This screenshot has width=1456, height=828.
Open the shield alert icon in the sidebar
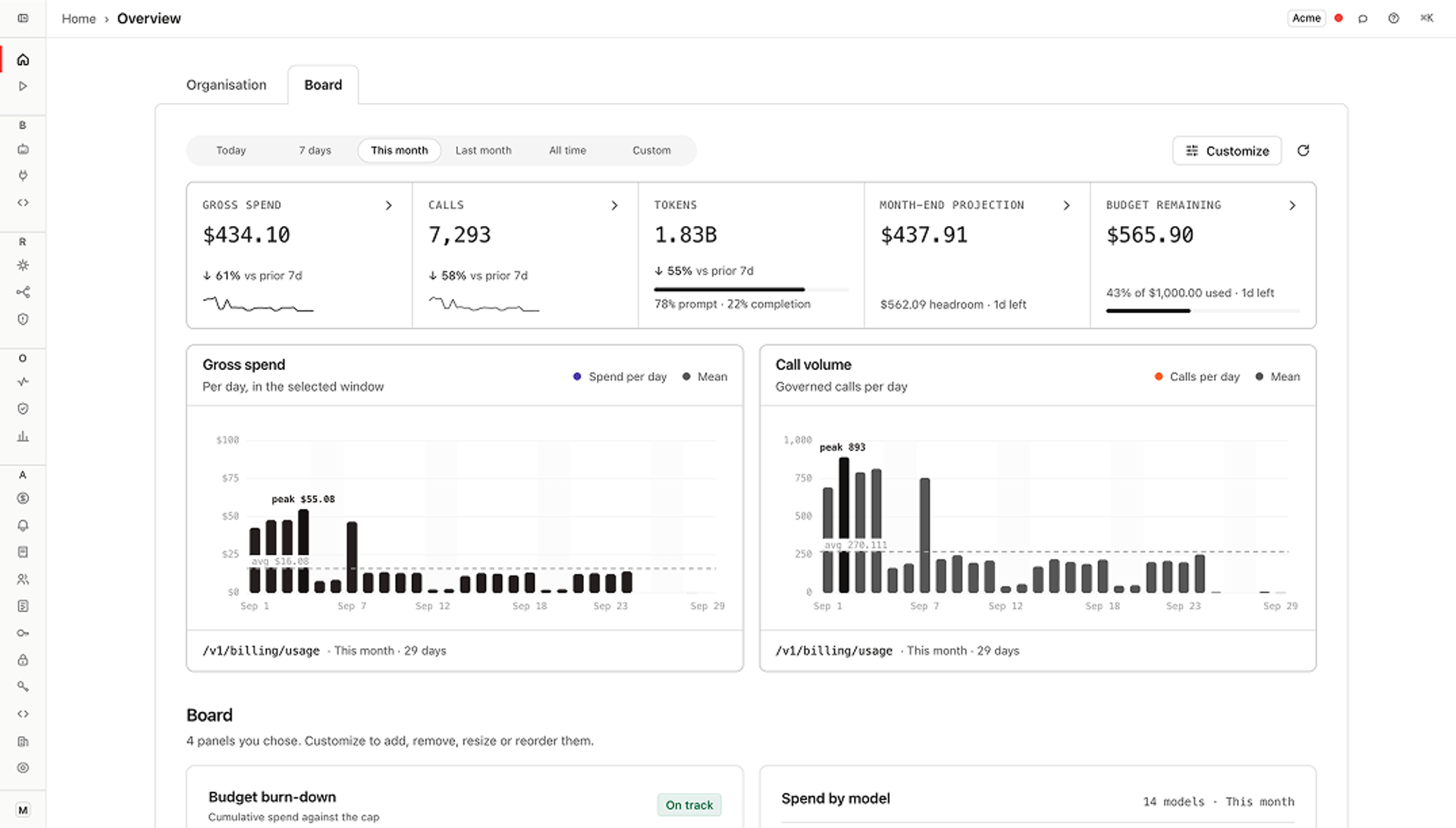pos(23,319)
